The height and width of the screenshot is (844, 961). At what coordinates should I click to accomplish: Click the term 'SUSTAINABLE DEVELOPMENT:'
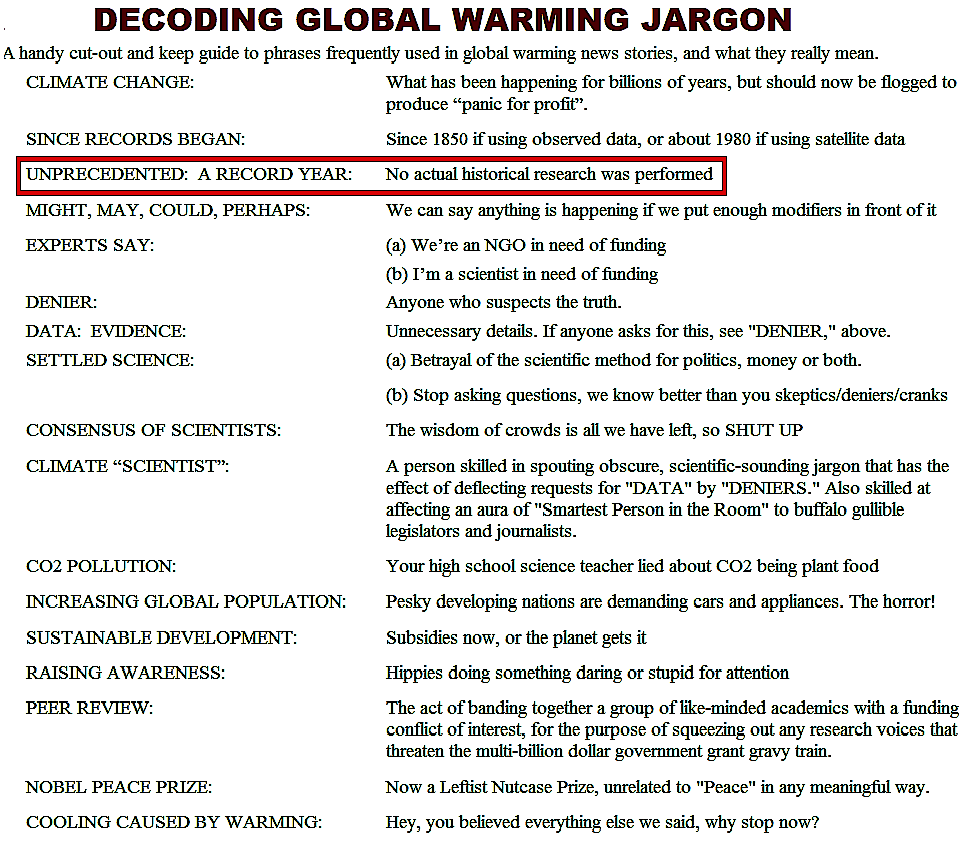coord(161,638)
